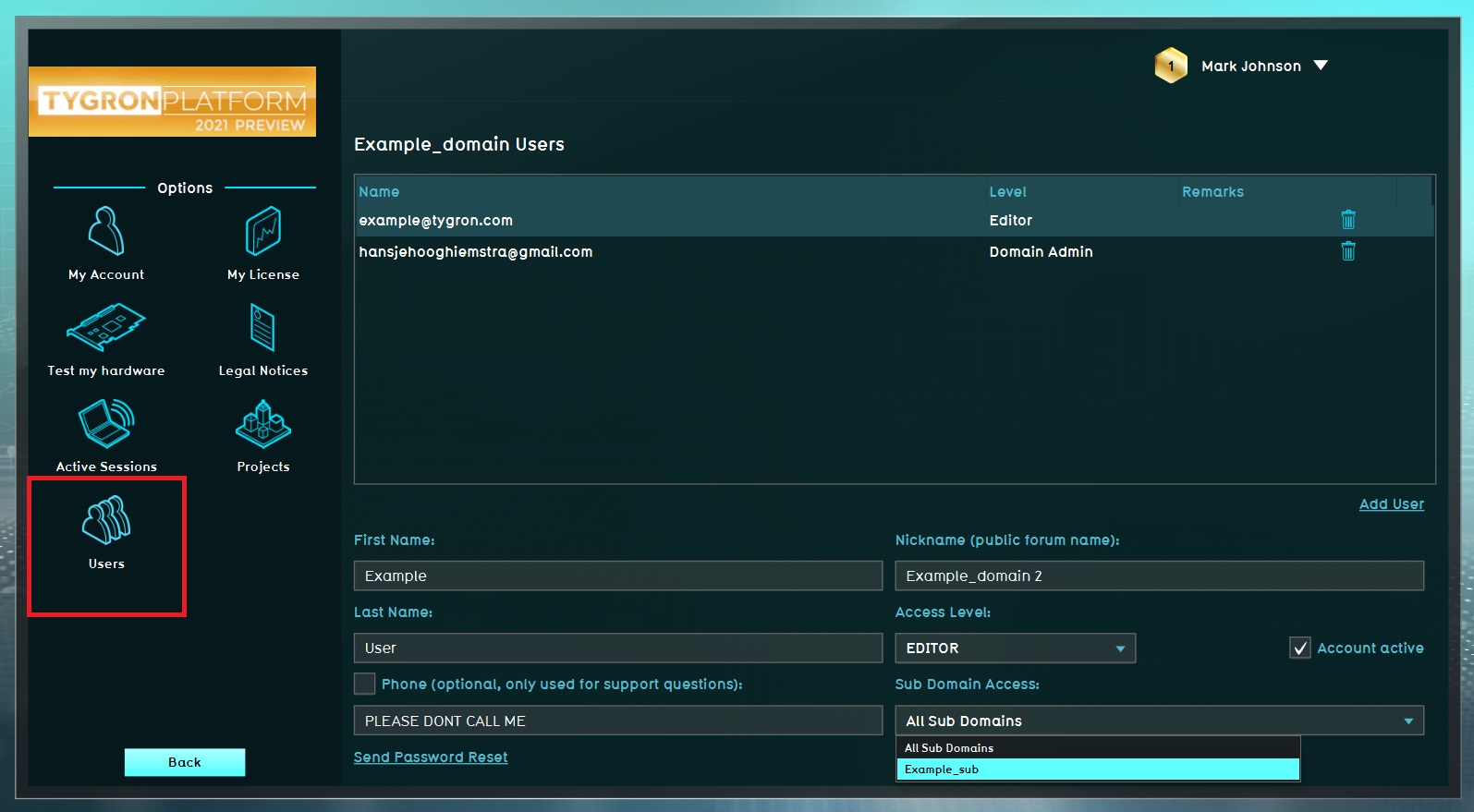Choose All Sub Domains list option

click(1097, 748)
